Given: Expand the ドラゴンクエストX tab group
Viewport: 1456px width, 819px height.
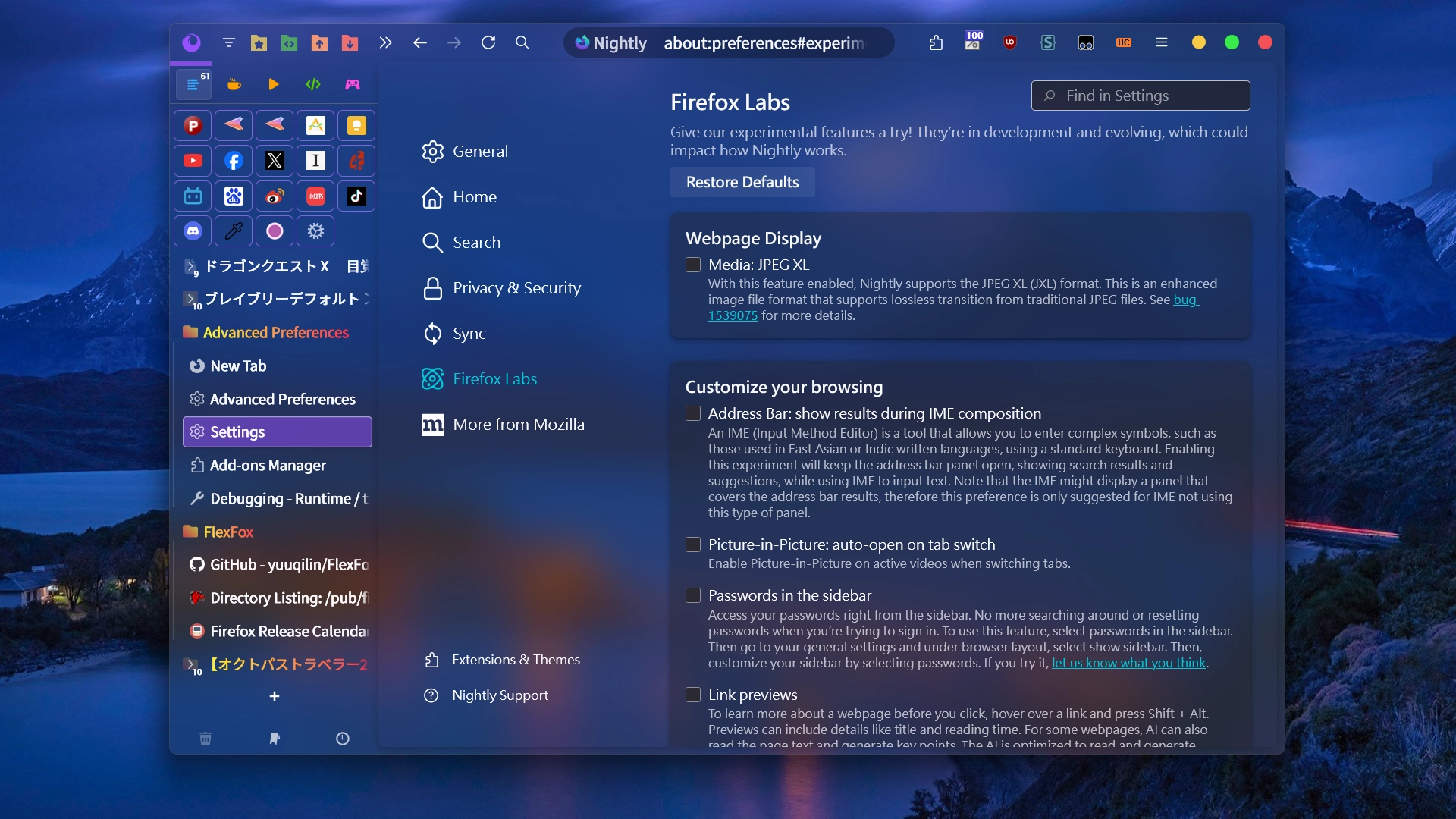Looking at the screenshot, I should [191, 266].
